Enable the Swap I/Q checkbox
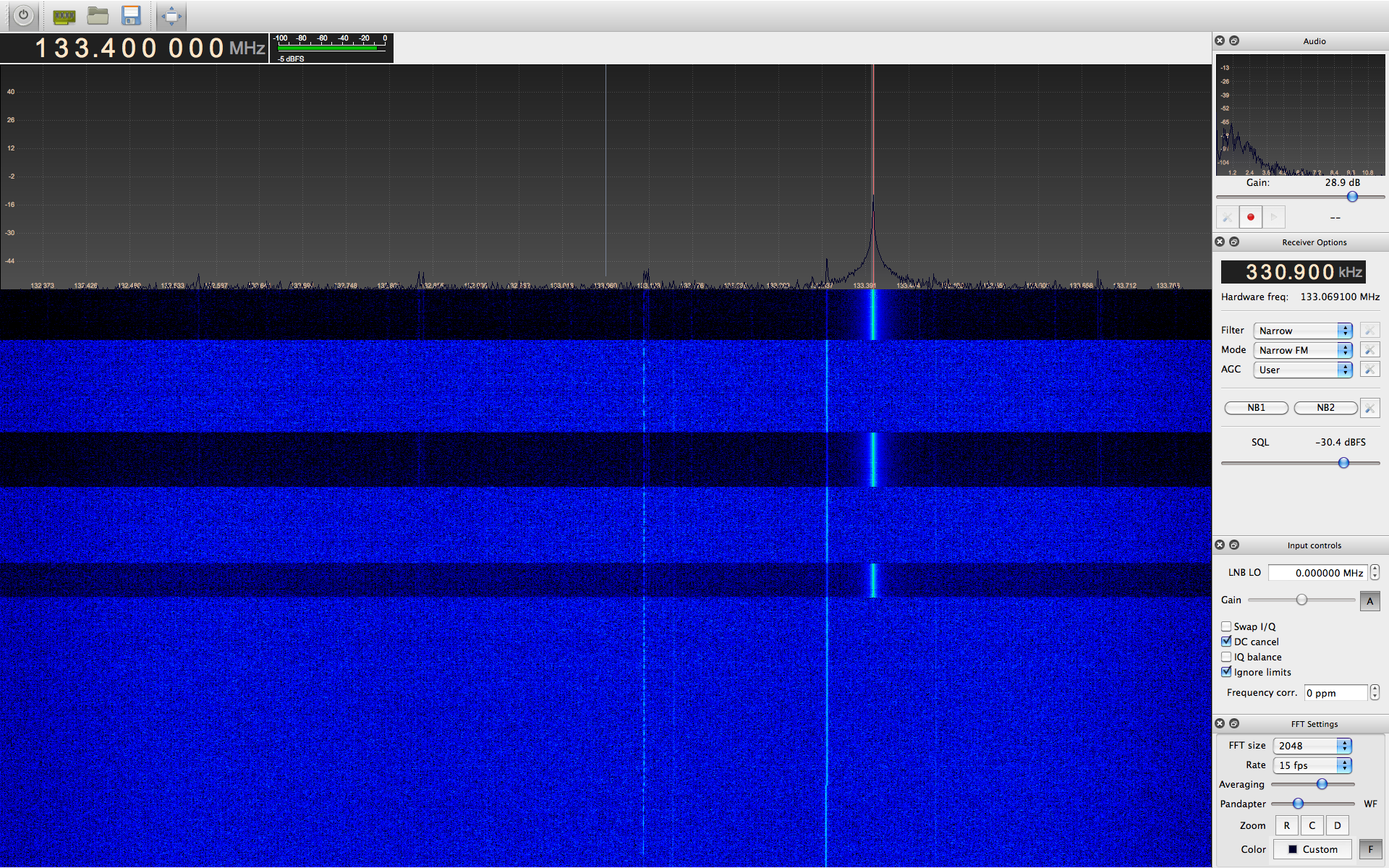The width and height of the screenshot is (1389, 868). (x=1226, y=626)
